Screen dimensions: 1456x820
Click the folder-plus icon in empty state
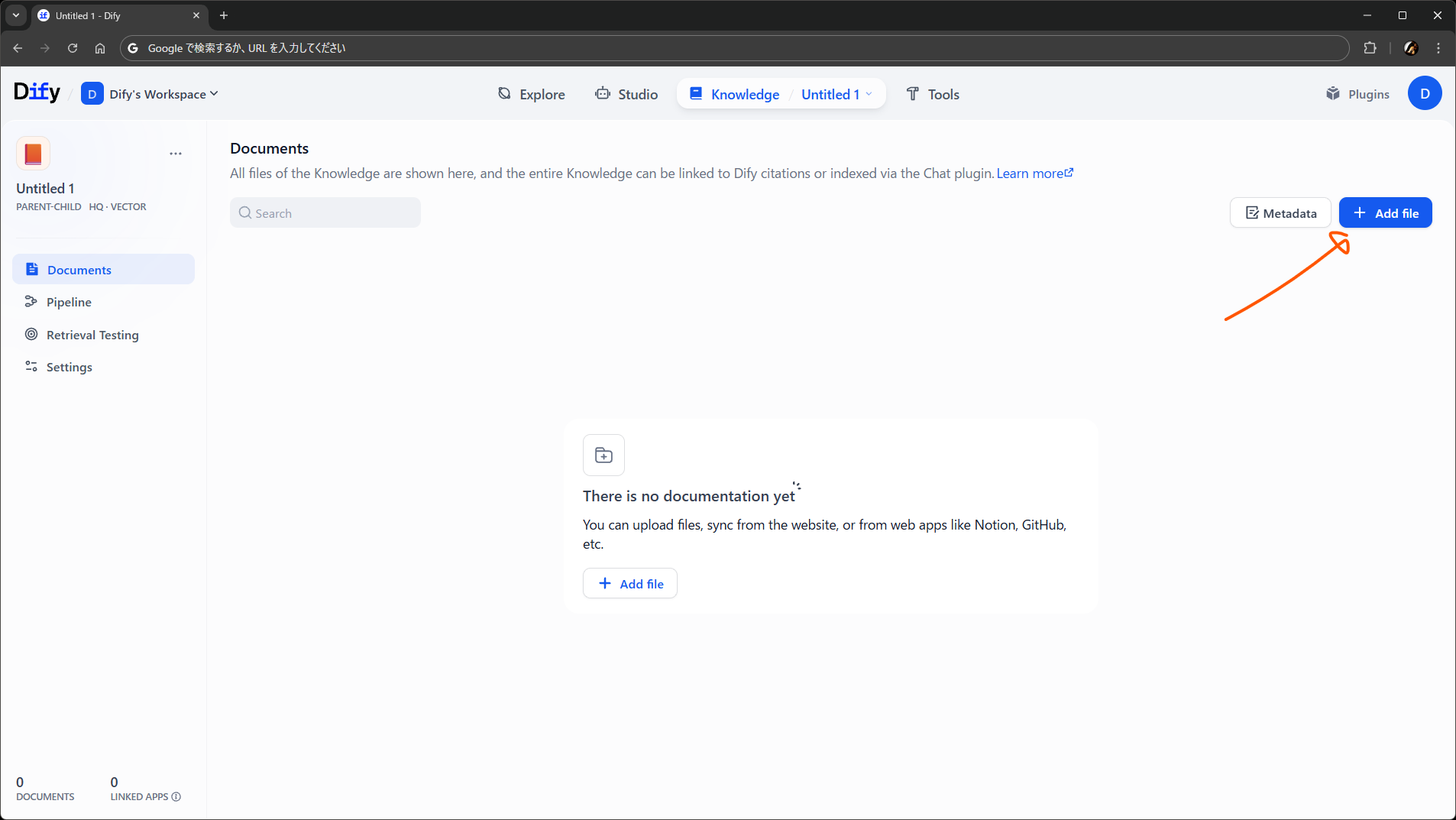pyautogui.click(x=603, y=455)
